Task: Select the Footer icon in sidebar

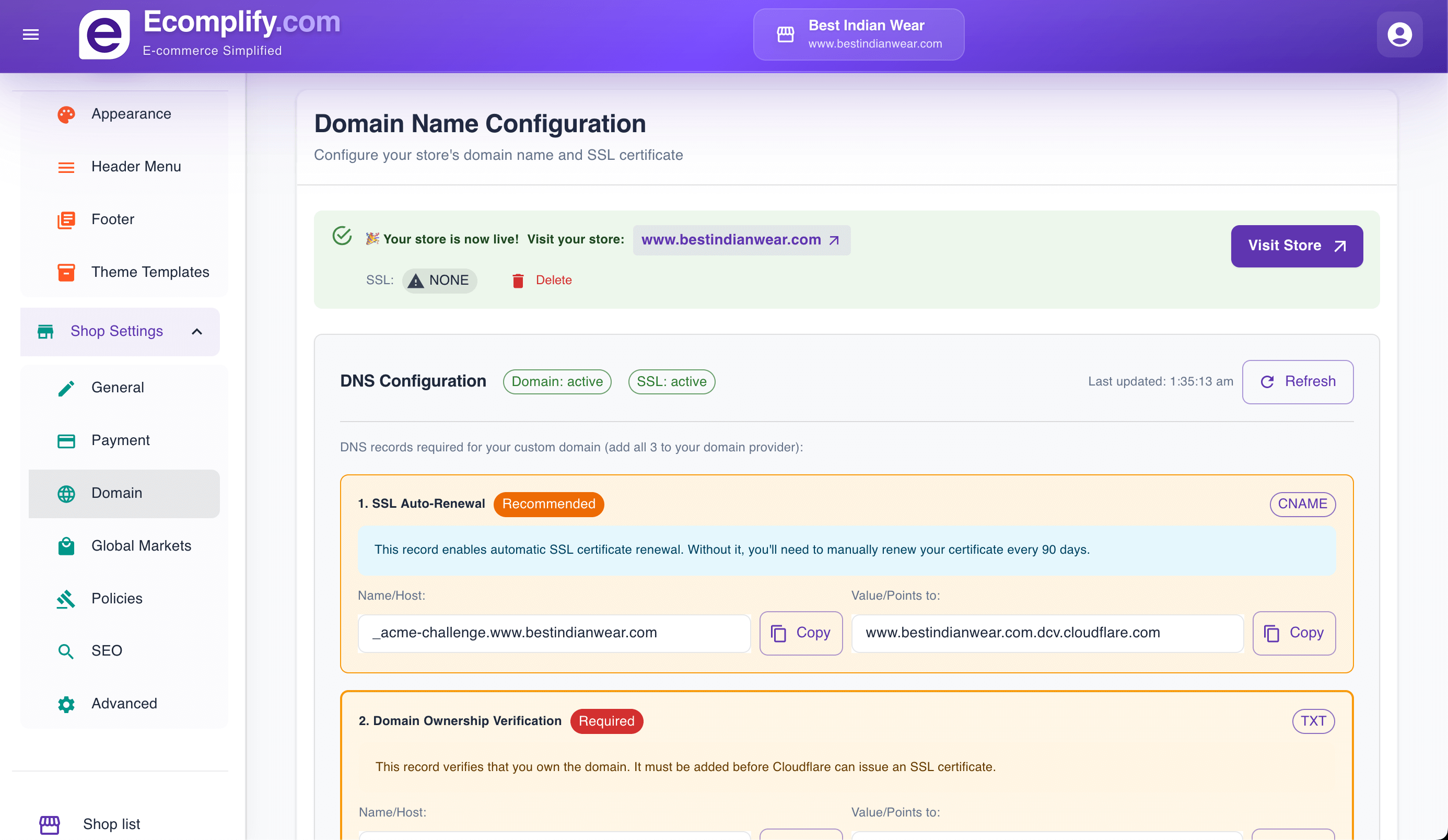Action: click(x=66, y=219)
